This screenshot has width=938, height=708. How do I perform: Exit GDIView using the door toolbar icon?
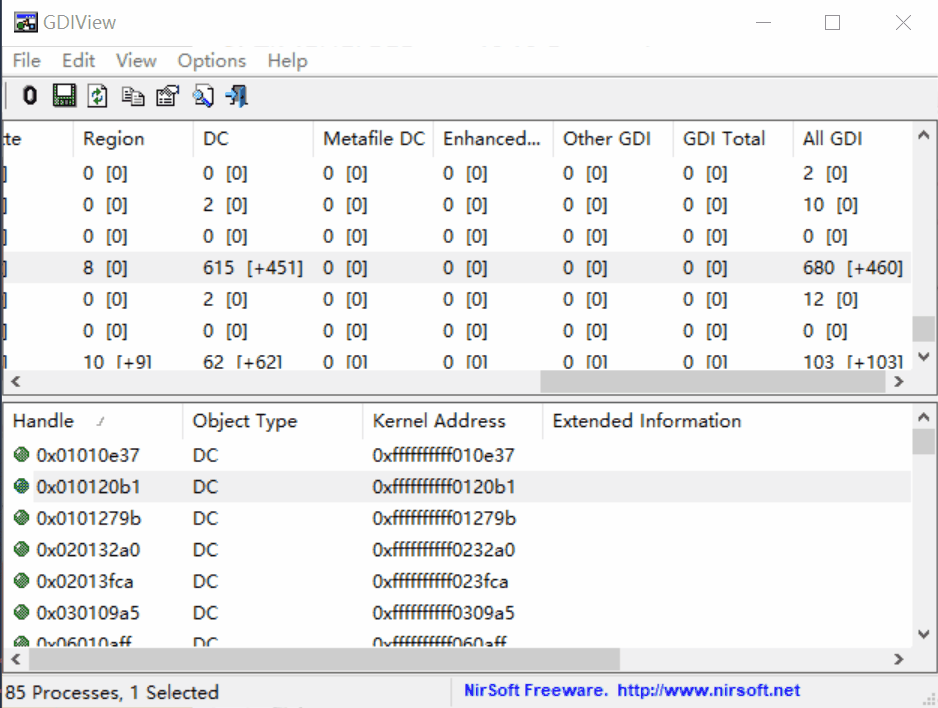[237, 95]
